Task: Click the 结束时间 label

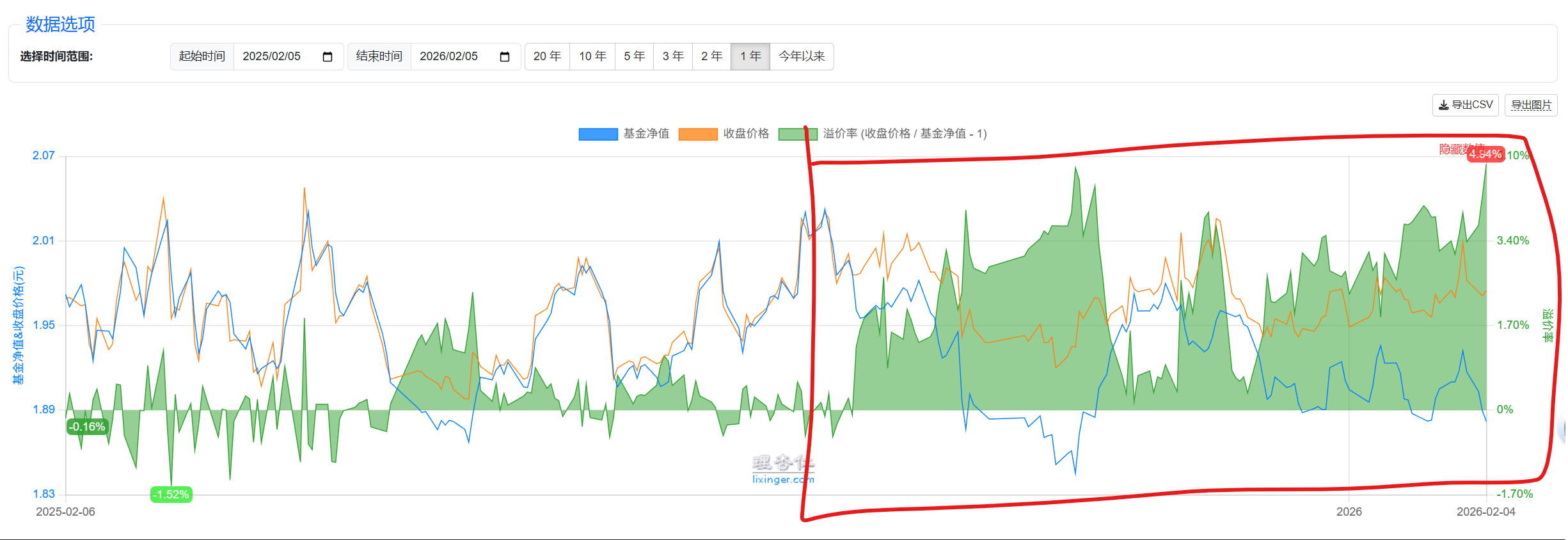Action: coord(379,56)
